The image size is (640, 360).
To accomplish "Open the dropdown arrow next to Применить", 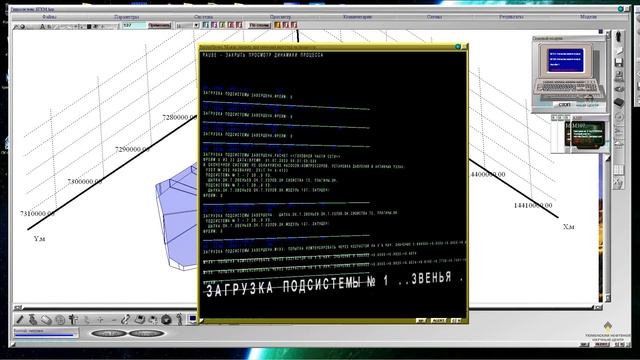I will tap(196, 26).
